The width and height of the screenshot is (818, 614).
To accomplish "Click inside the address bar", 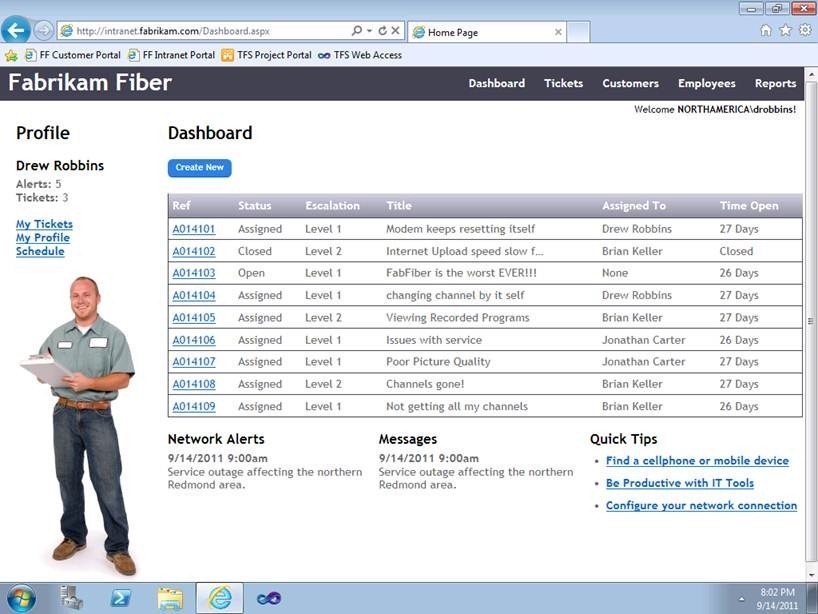I will (200, 29).
